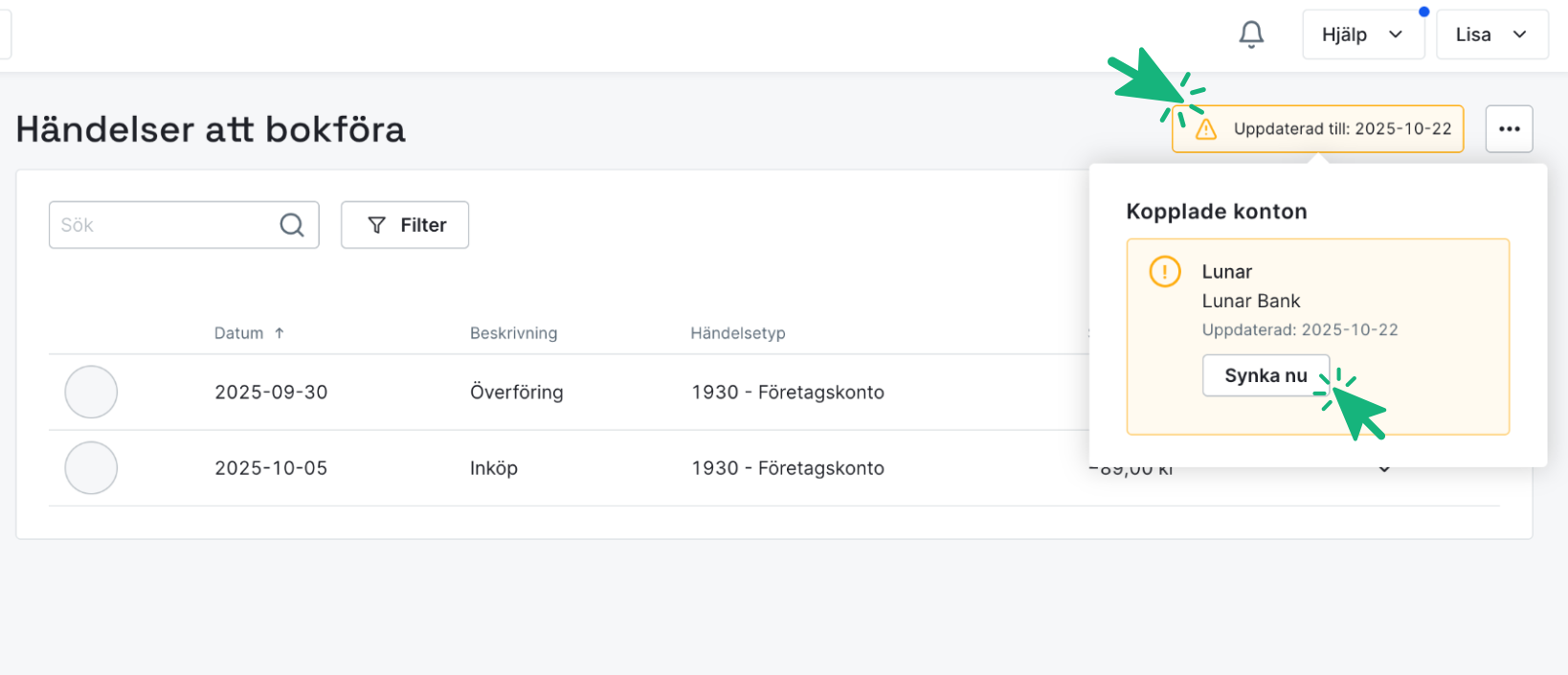Open the three-dots more options menu
The width and height of the screenshot is (1568, 675).
click(1509, 129)
